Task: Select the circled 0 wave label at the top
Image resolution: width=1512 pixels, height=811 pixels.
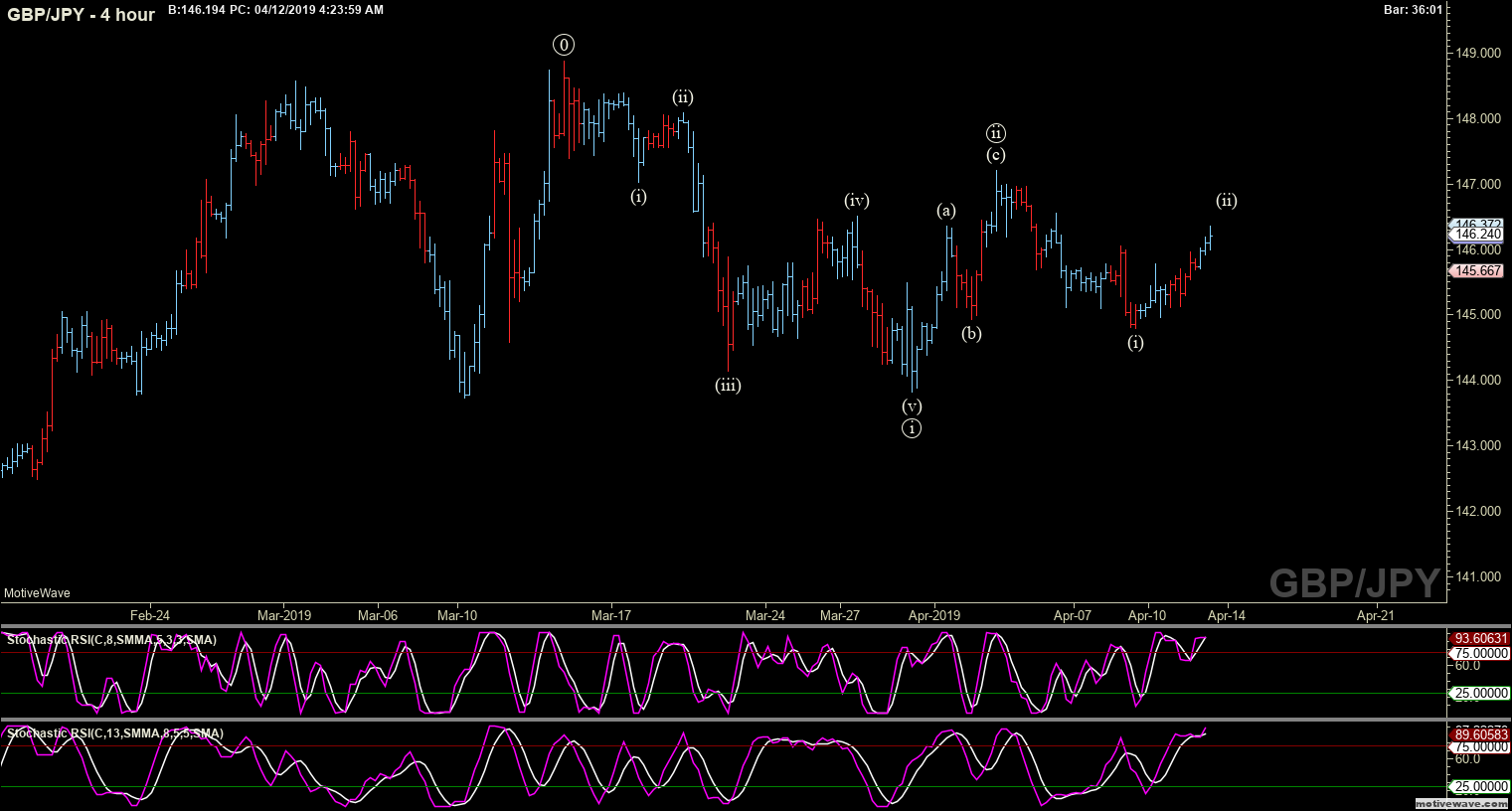Action: 565,45
